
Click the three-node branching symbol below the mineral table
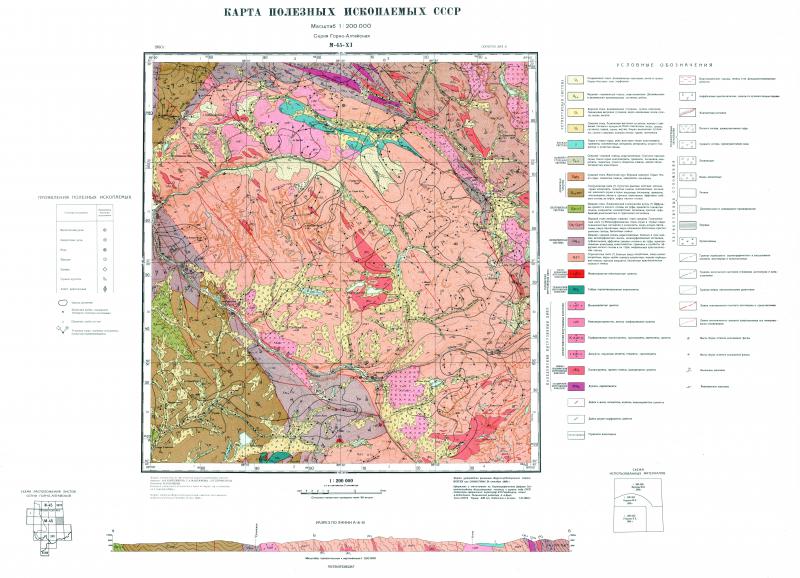tap(63, 330)
